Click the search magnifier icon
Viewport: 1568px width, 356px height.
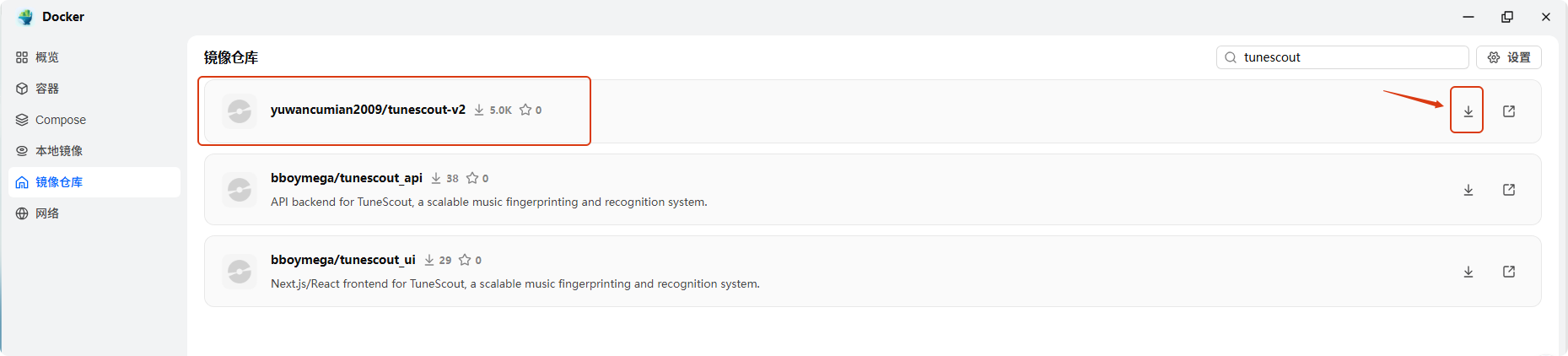click(1231, 57)
